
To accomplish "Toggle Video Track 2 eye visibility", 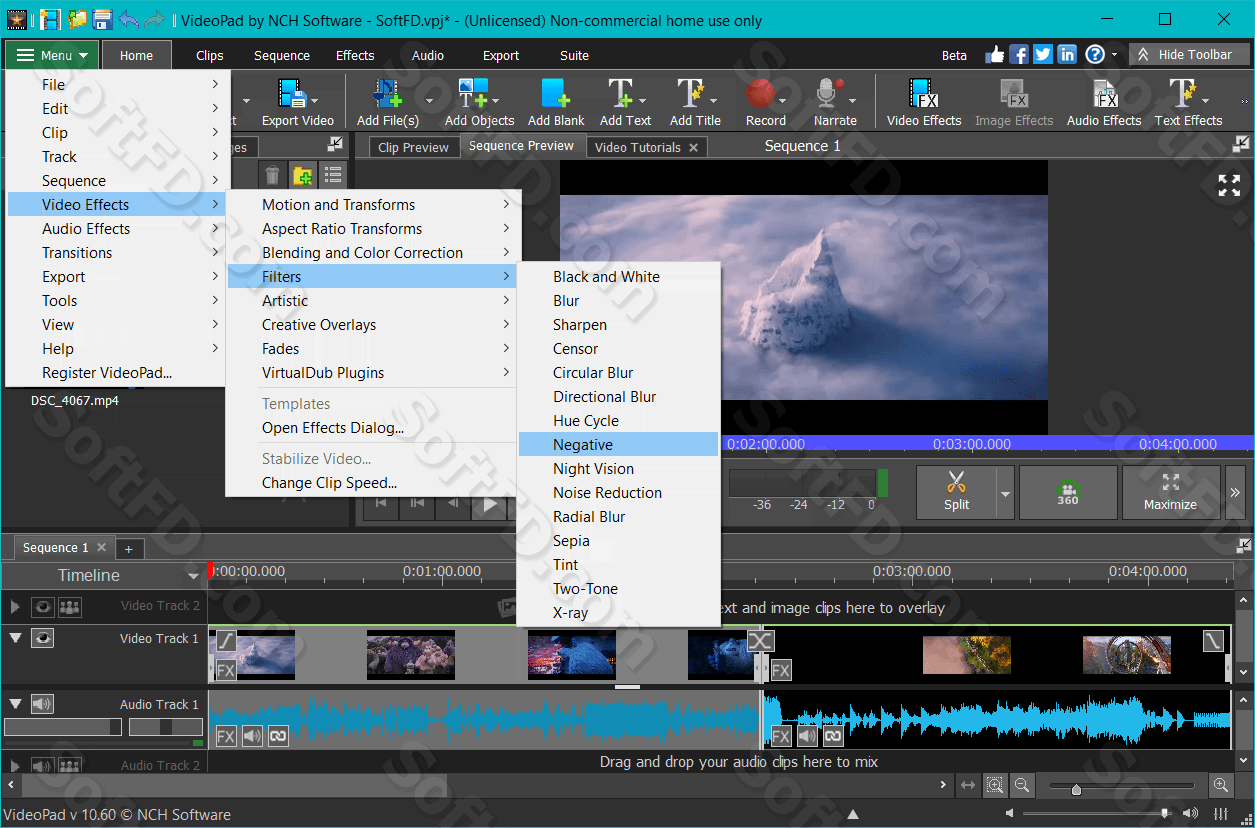I will coord(42,606).
